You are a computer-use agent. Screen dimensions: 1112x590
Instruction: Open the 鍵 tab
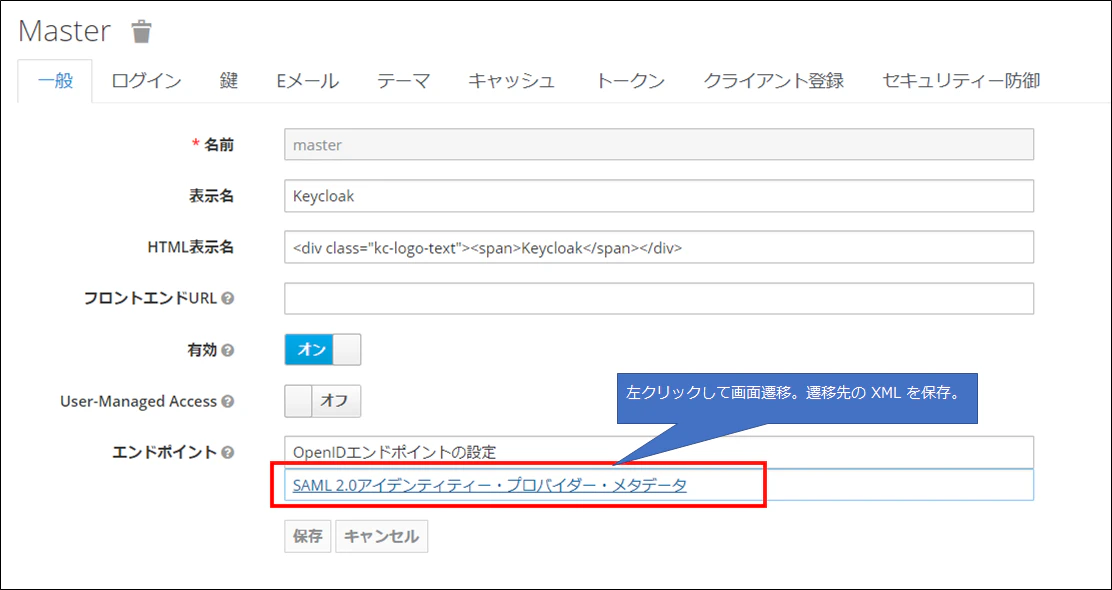(228, 81)
